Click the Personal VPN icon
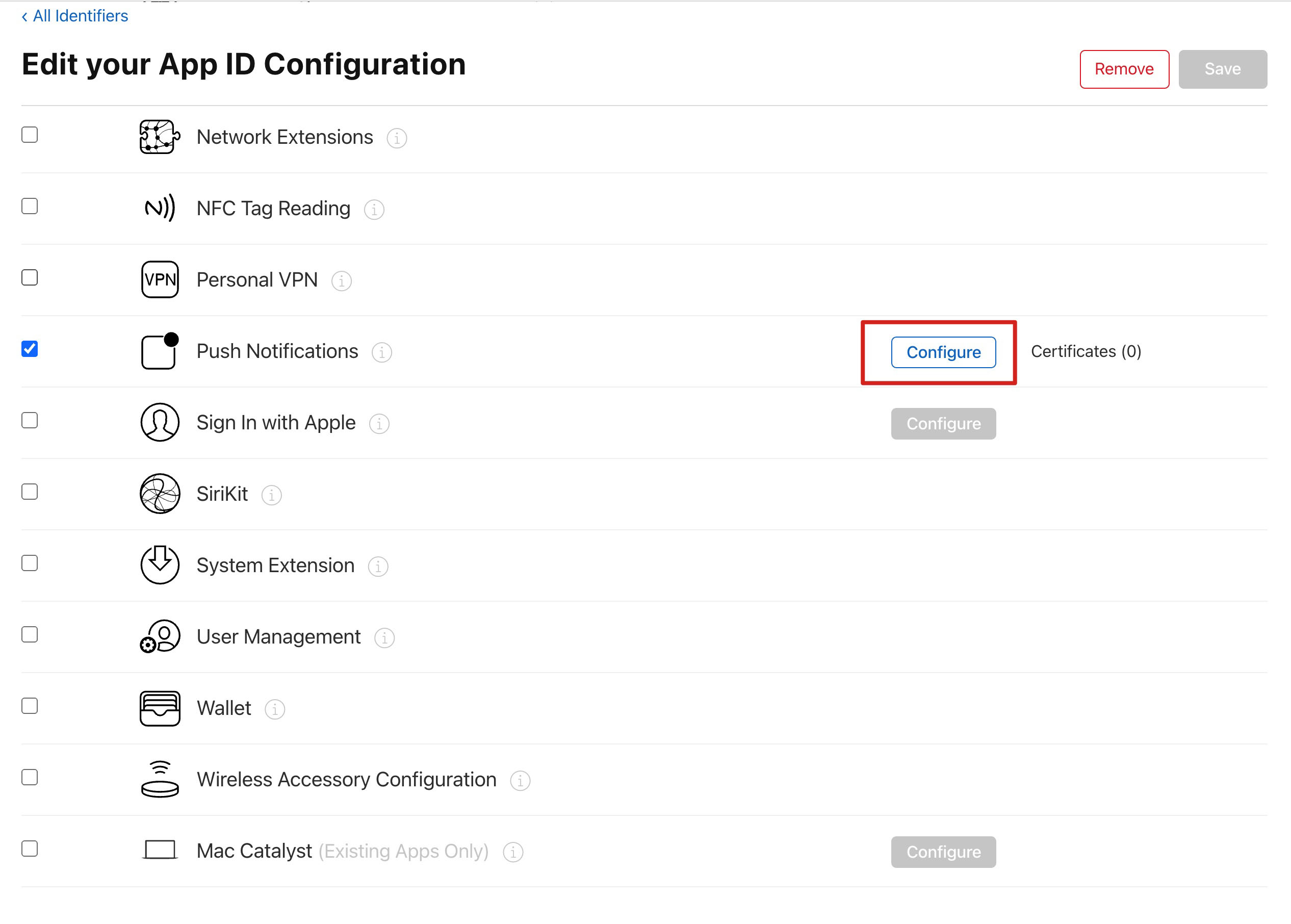The height and width of the screenshot is (924, 1291). [x=159, y=279]
